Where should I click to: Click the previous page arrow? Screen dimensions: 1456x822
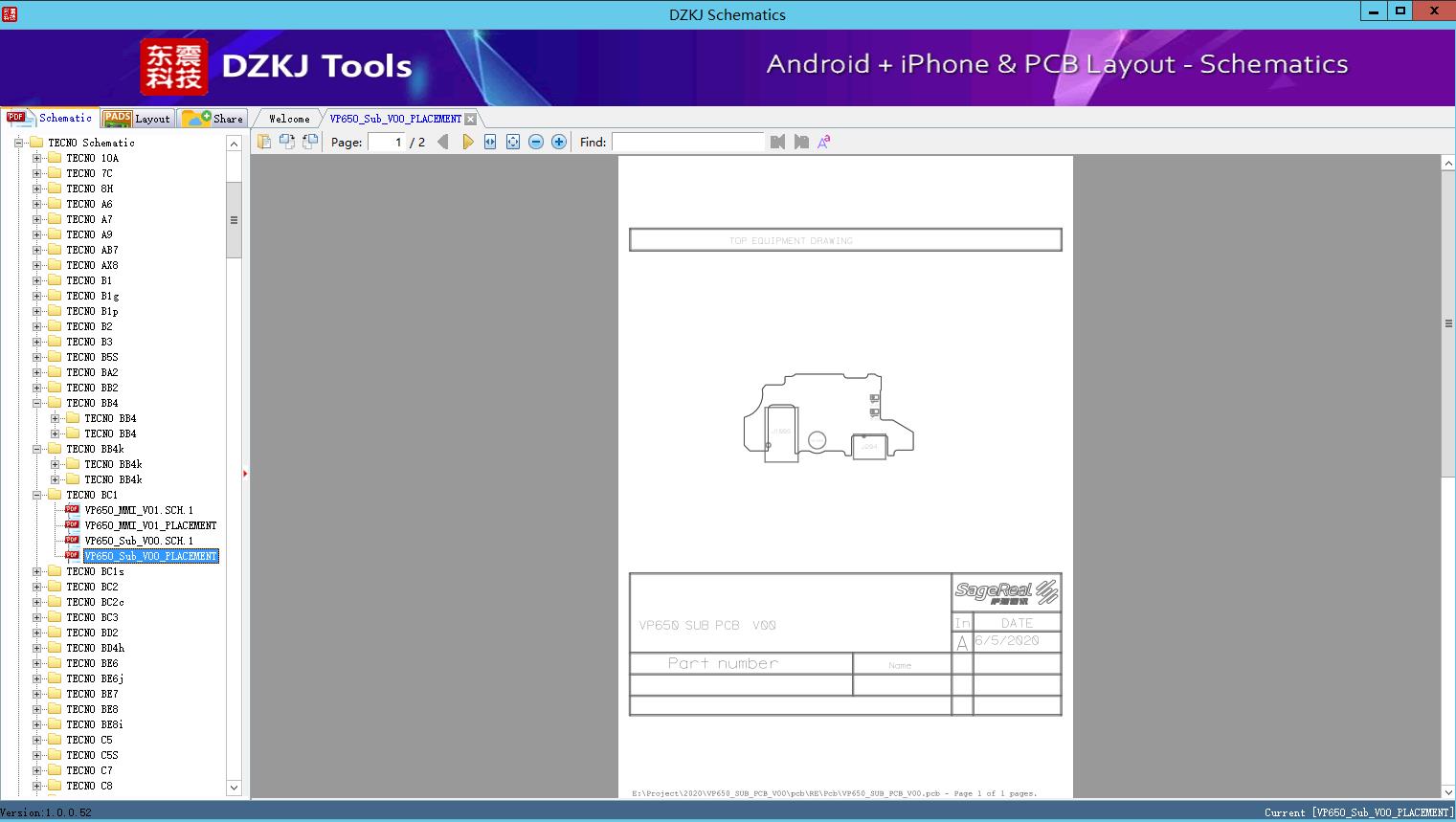pyautogui.click(x=442, y=142)
